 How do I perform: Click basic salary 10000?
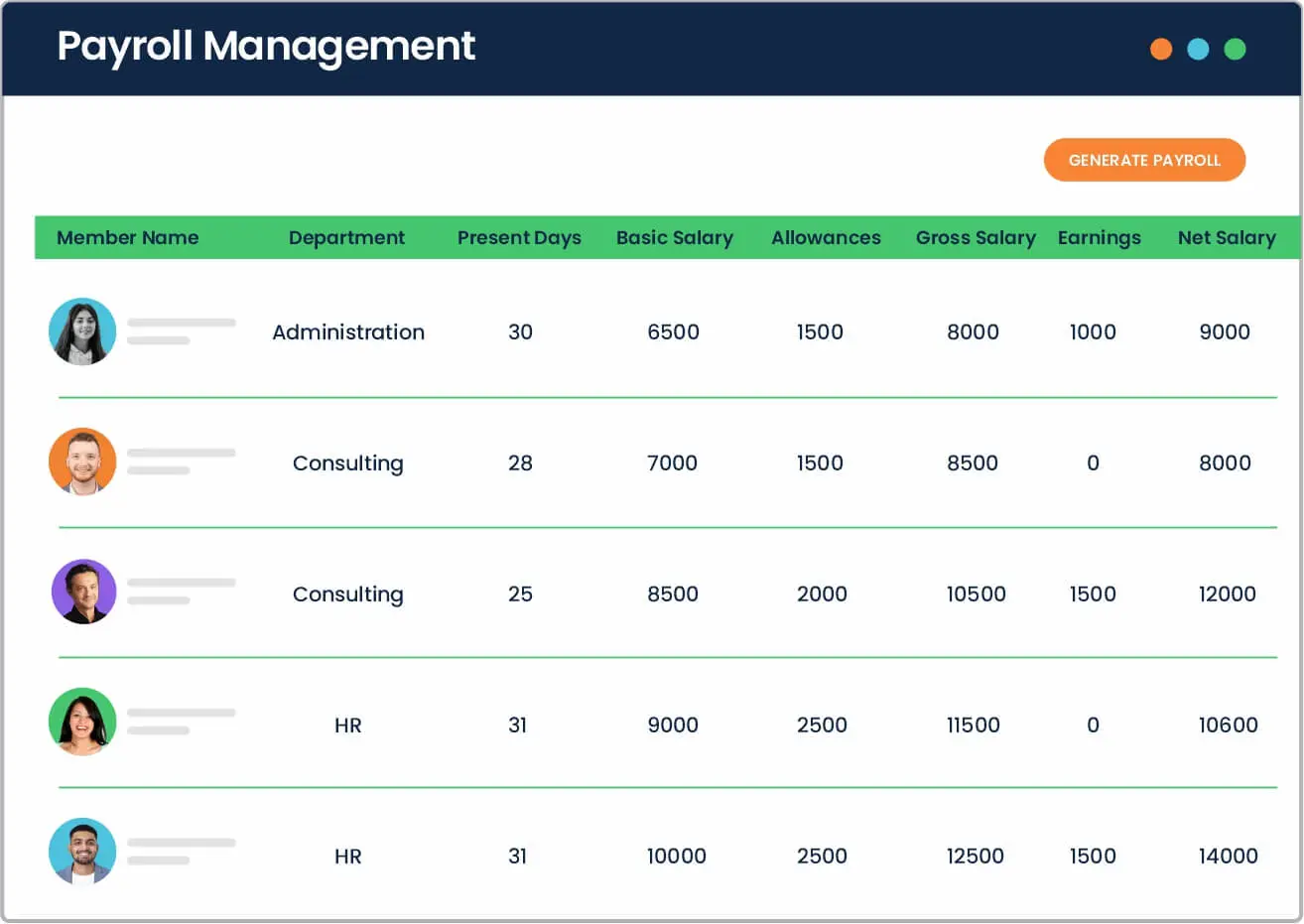coord(677,857)
